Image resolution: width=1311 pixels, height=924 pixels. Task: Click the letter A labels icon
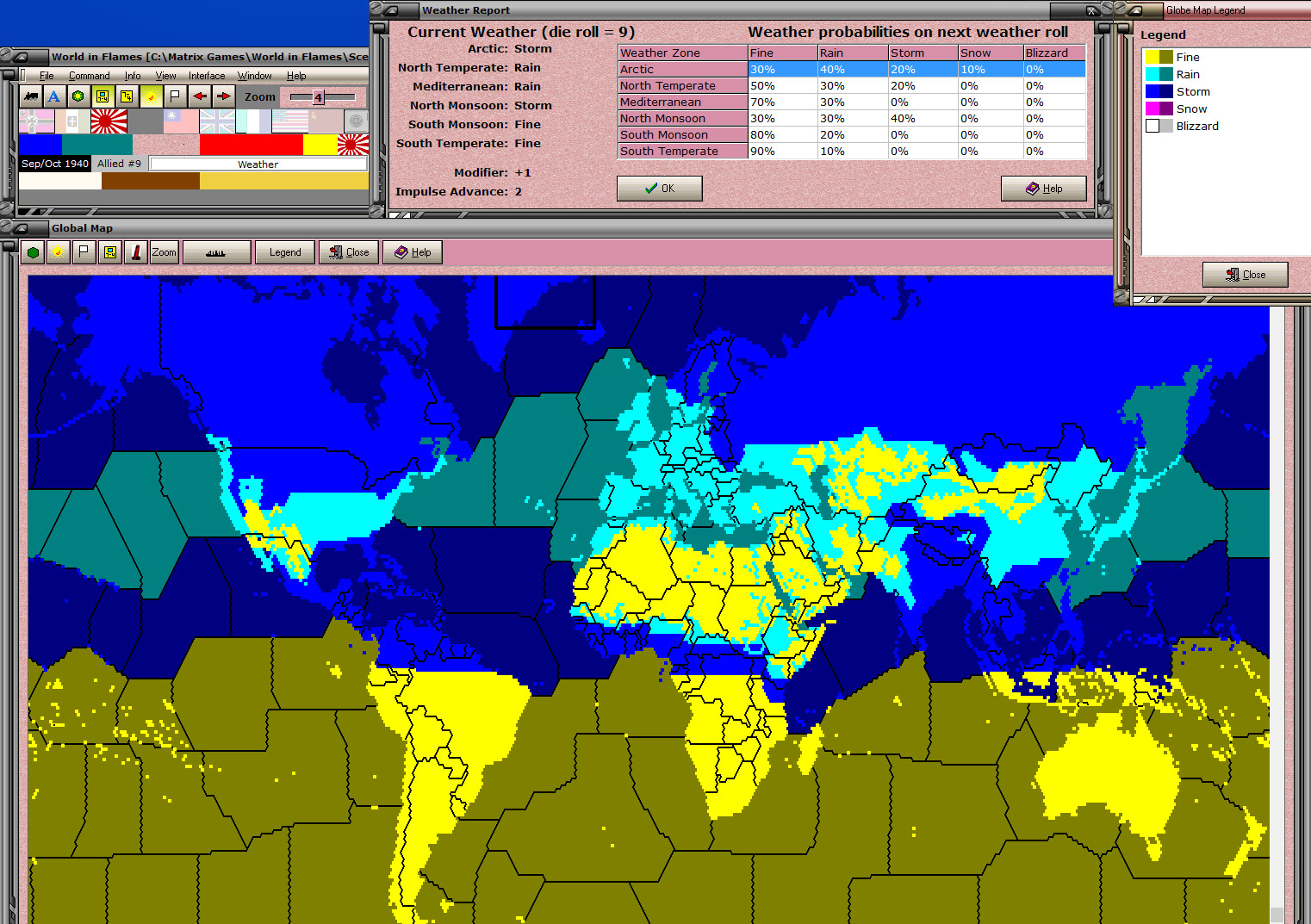coord(53,96)
